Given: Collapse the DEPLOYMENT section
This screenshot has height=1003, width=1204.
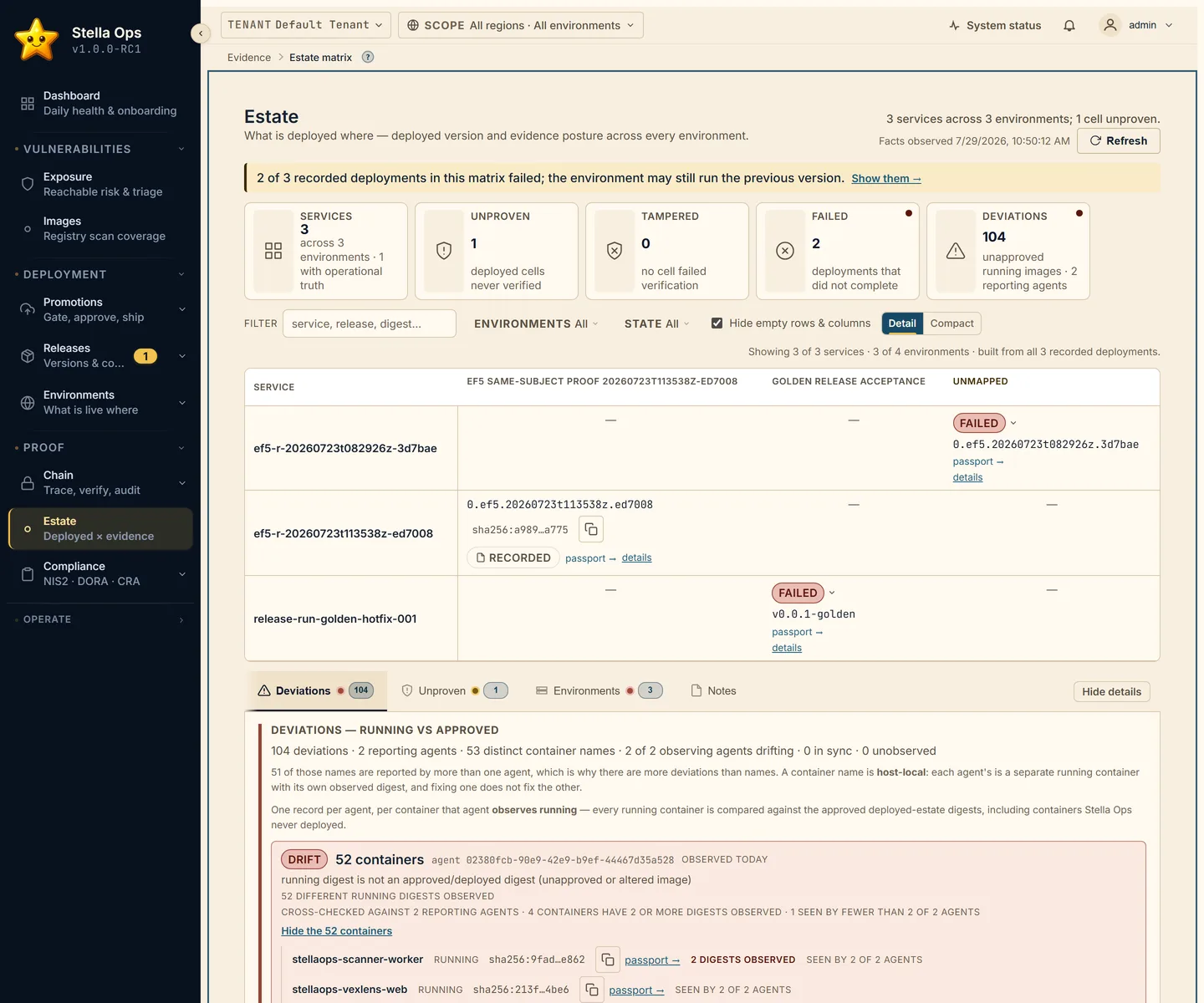Looking at the screenshot, I should pos(181,274).
